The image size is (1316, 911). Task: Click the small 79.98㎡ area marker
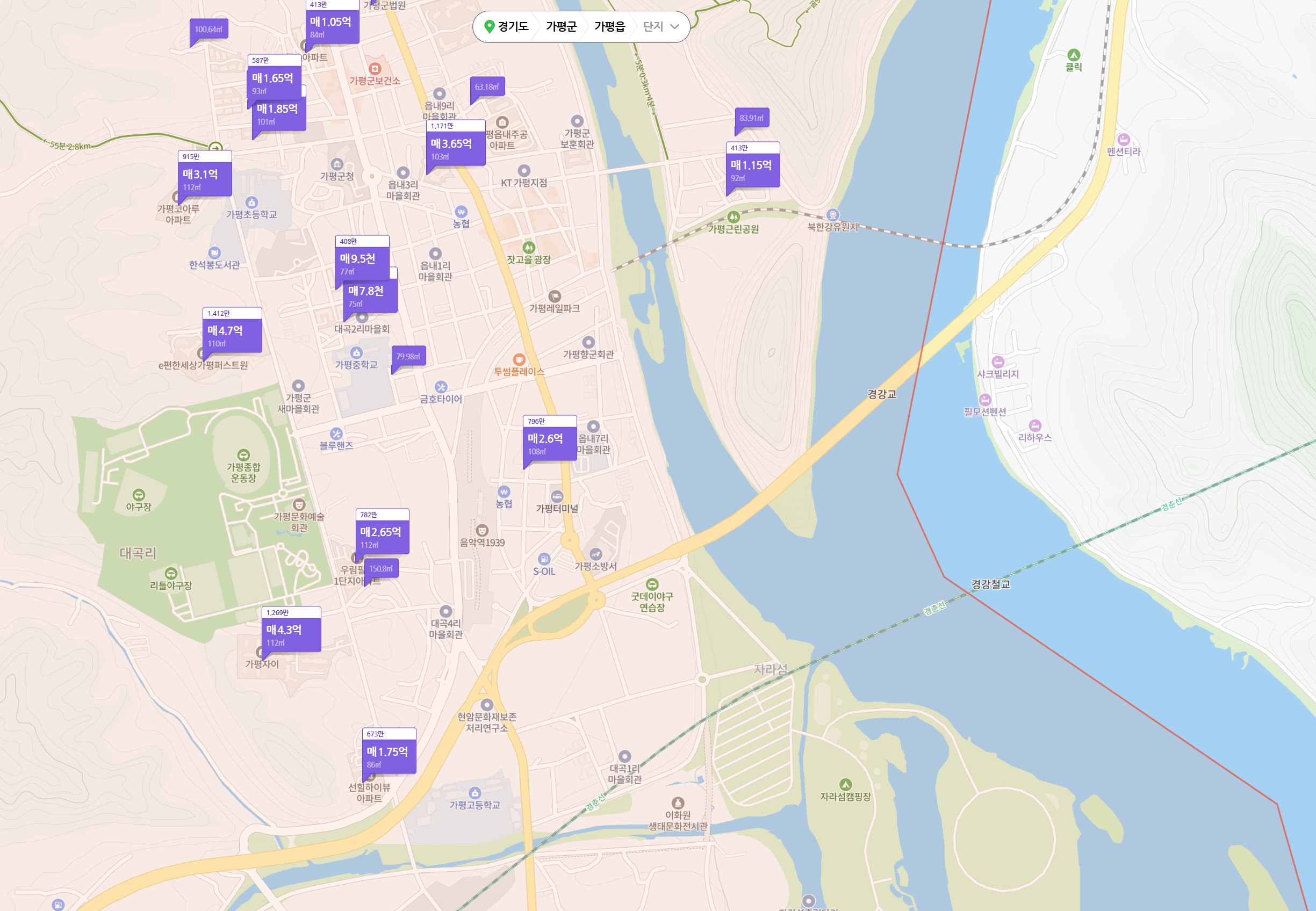(x=408, y=356)
